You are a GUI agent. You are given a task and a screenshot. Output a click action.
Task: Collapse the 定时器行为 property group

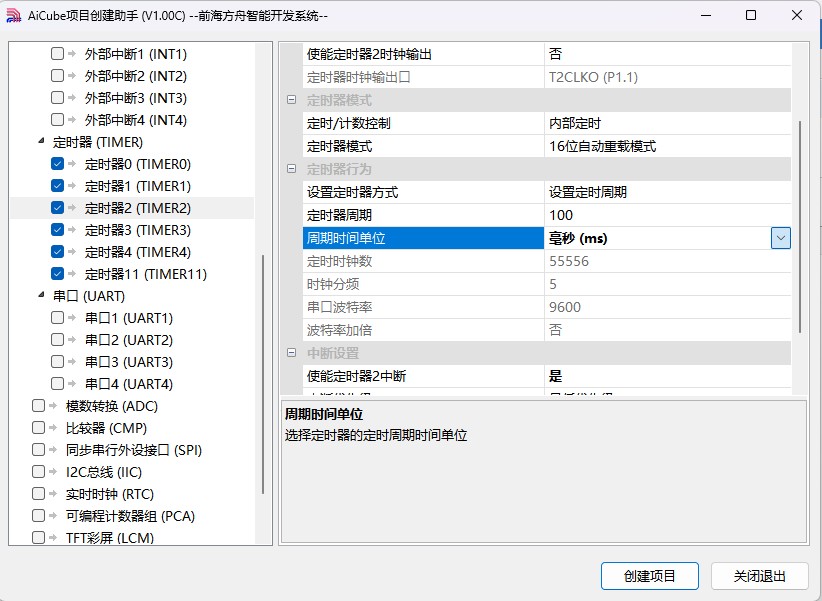coord(291,169)
